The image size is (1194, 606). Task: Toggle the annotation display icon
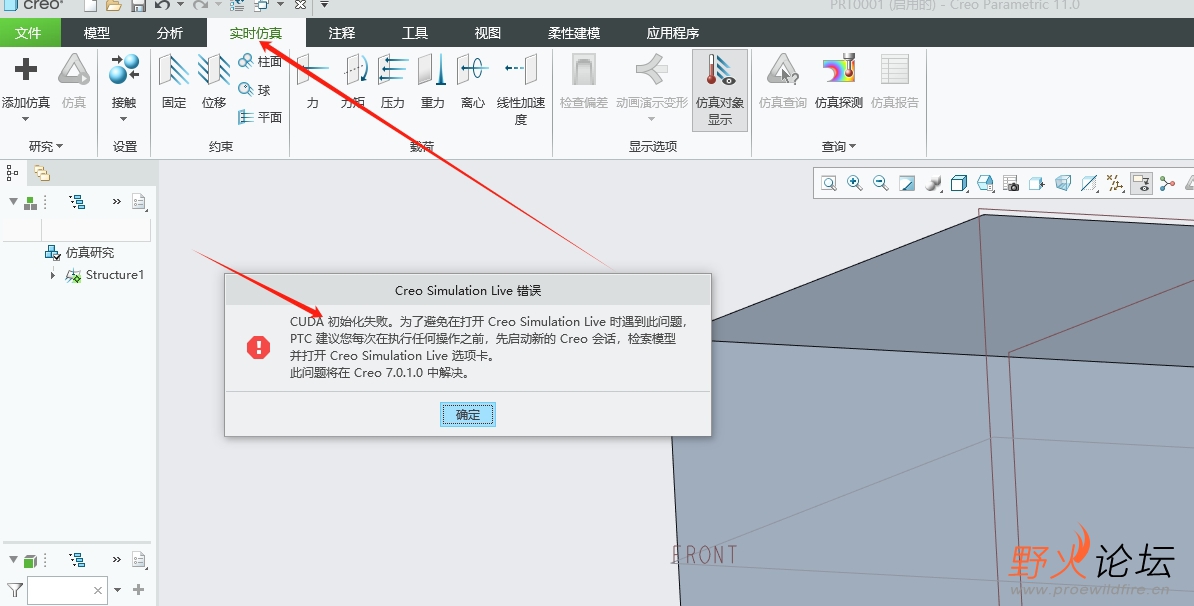pos(1141,183)
